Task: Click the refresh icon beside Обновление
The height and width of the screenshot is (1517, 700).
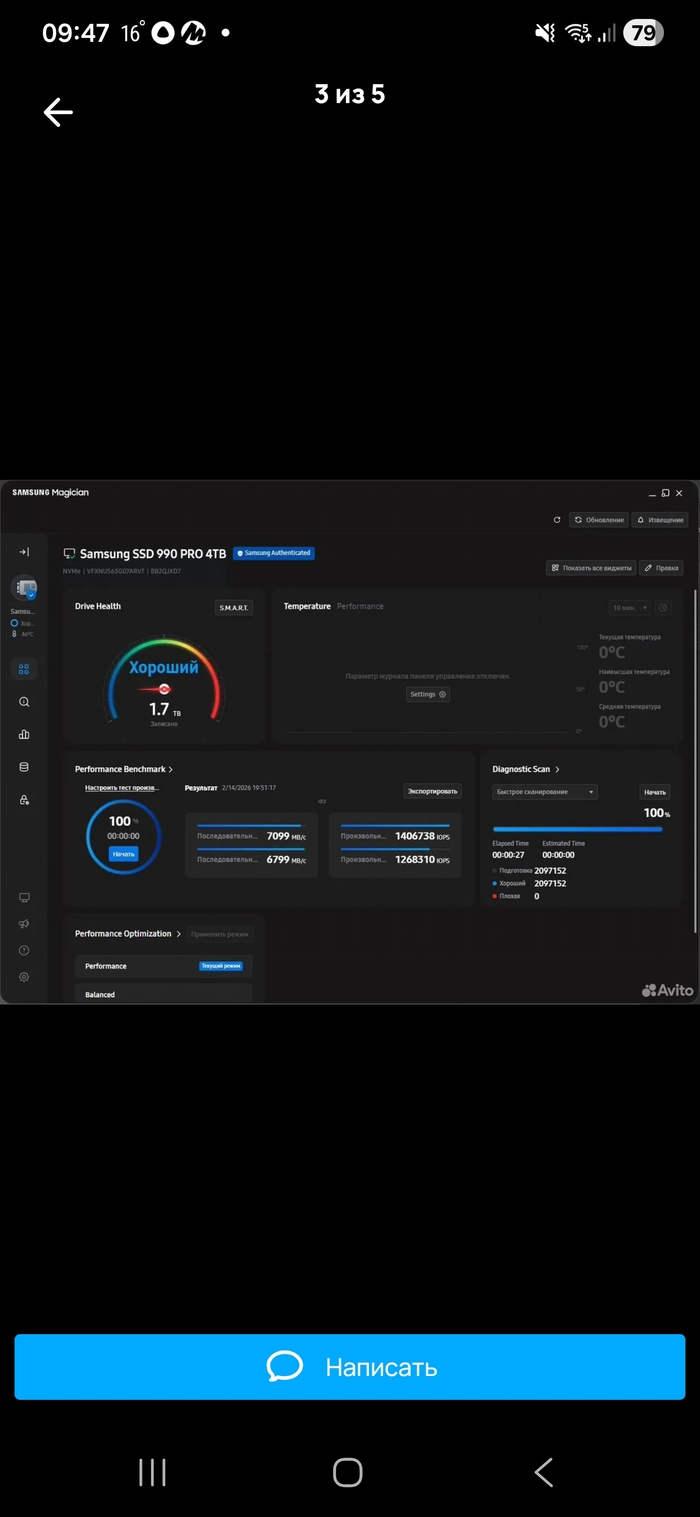Action: 557,520
